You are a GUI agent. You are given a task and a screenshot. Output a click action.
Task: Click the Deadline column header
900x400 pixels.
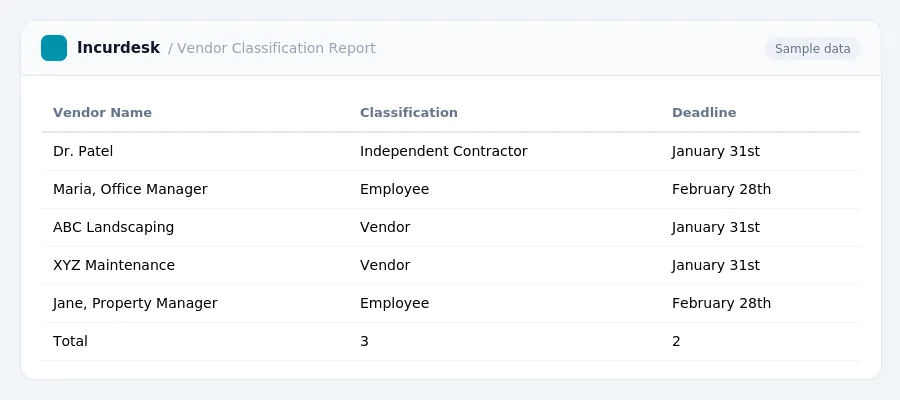704,112
